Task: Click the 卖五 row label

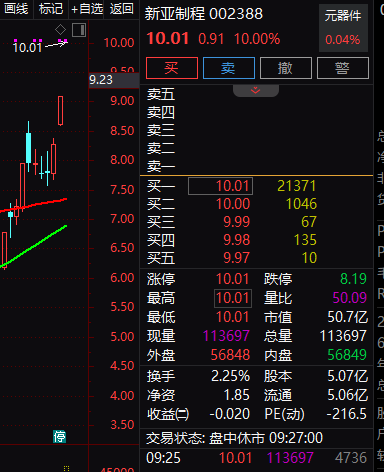Action: click(x=161, y=95)
